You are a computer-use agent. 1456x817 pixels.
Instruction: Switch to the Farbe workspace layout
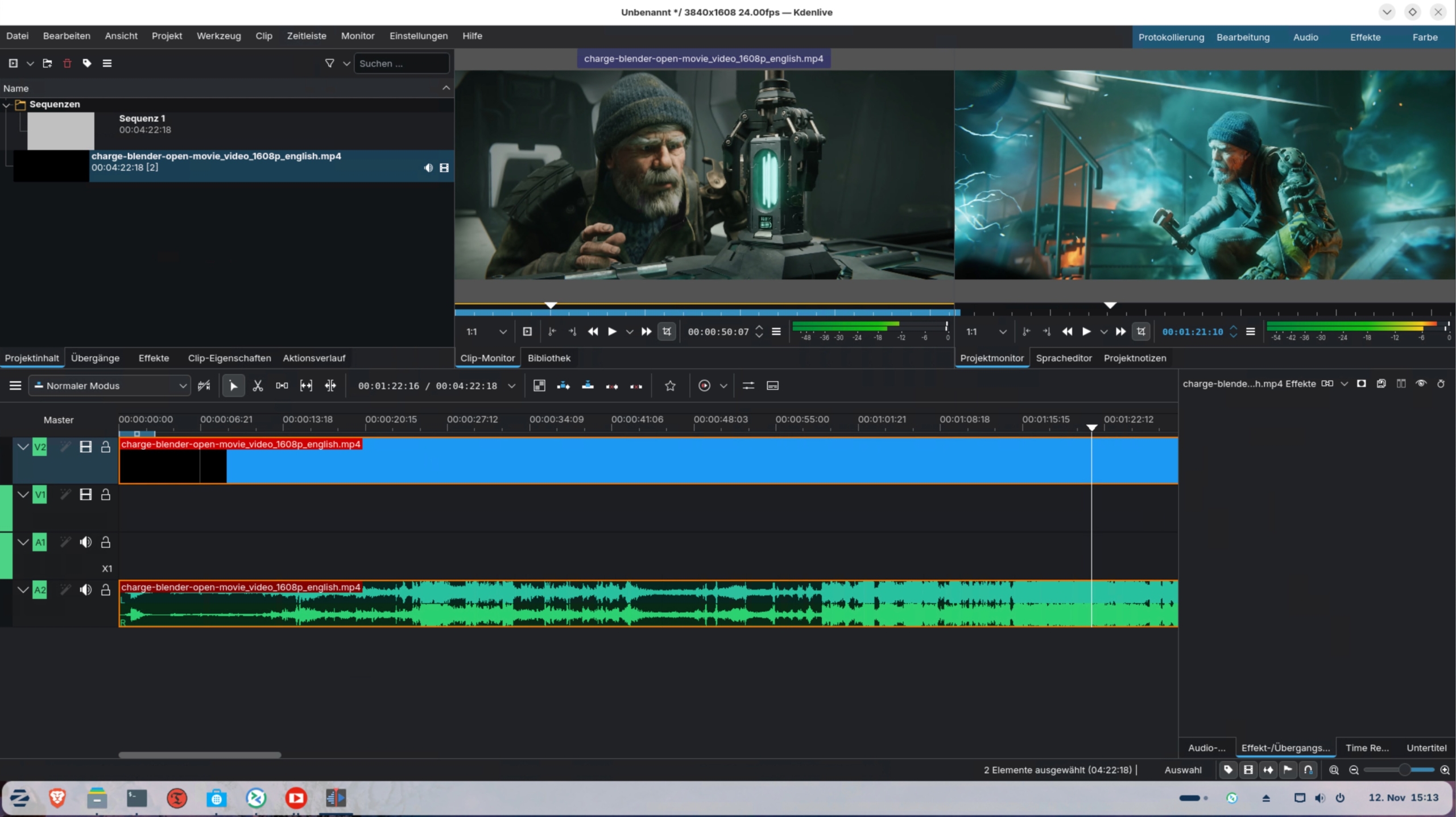click(1424, 37)
